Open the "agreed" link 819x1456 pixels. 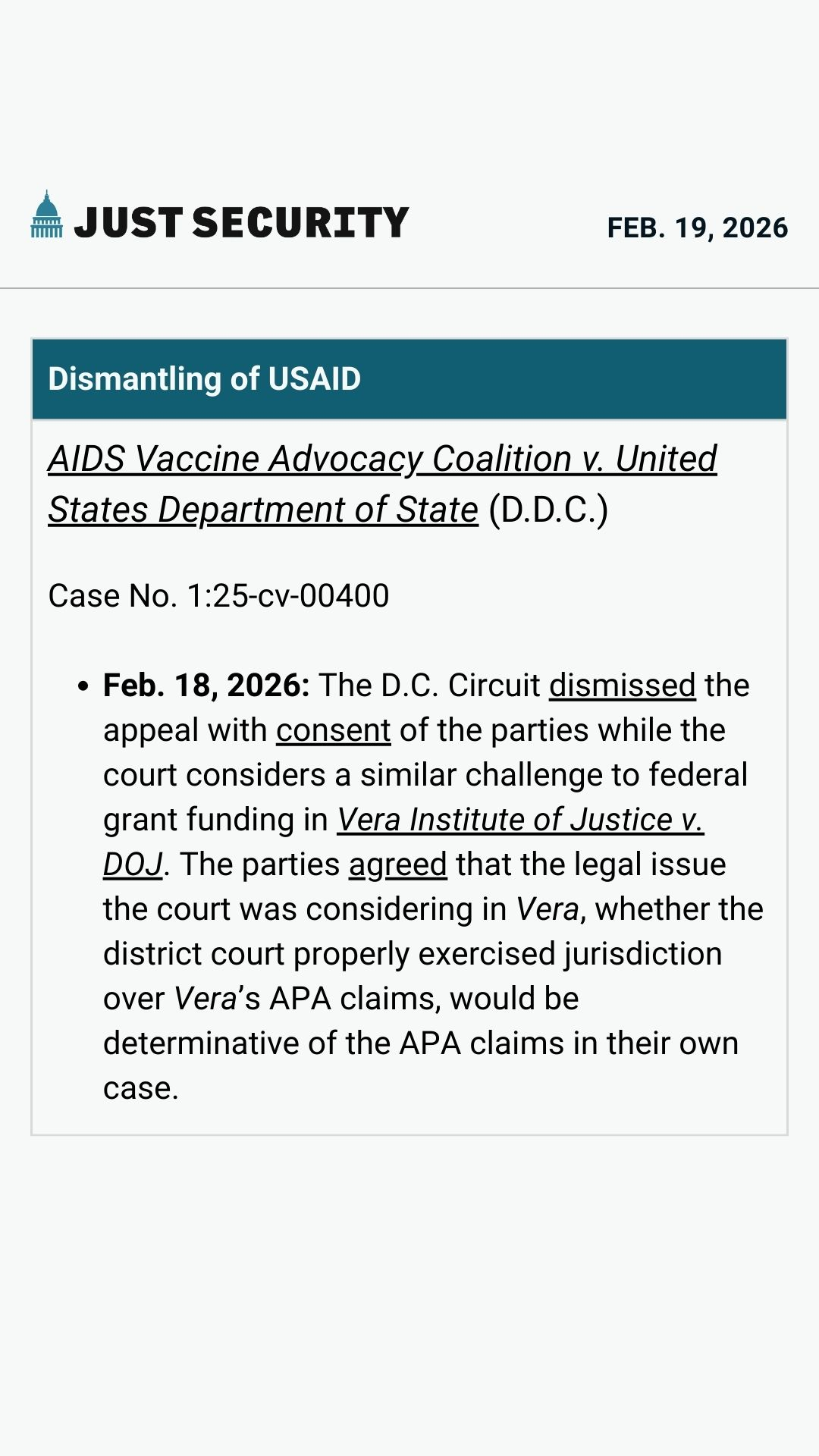pos(397,864)
